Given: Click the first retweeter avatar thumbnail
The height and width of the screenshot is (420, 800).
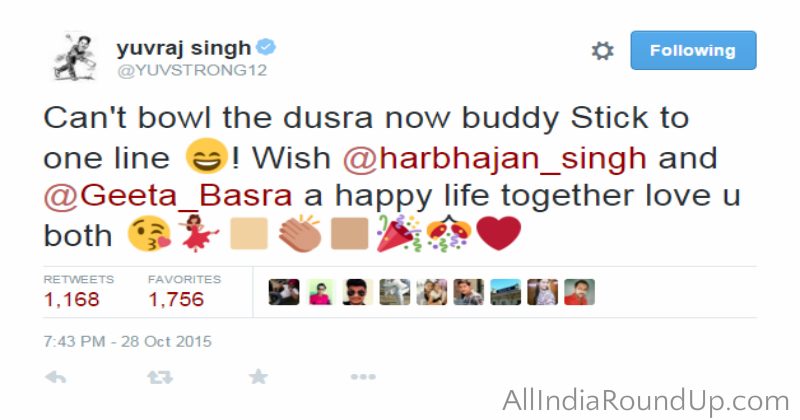Looking at the screenshot, I should [284, 292].
